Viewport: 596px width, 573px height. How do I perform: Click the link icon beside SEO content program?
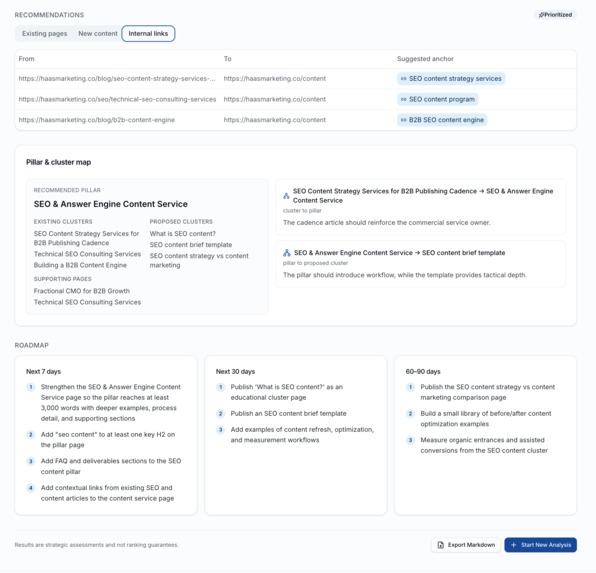click(404, 99)
